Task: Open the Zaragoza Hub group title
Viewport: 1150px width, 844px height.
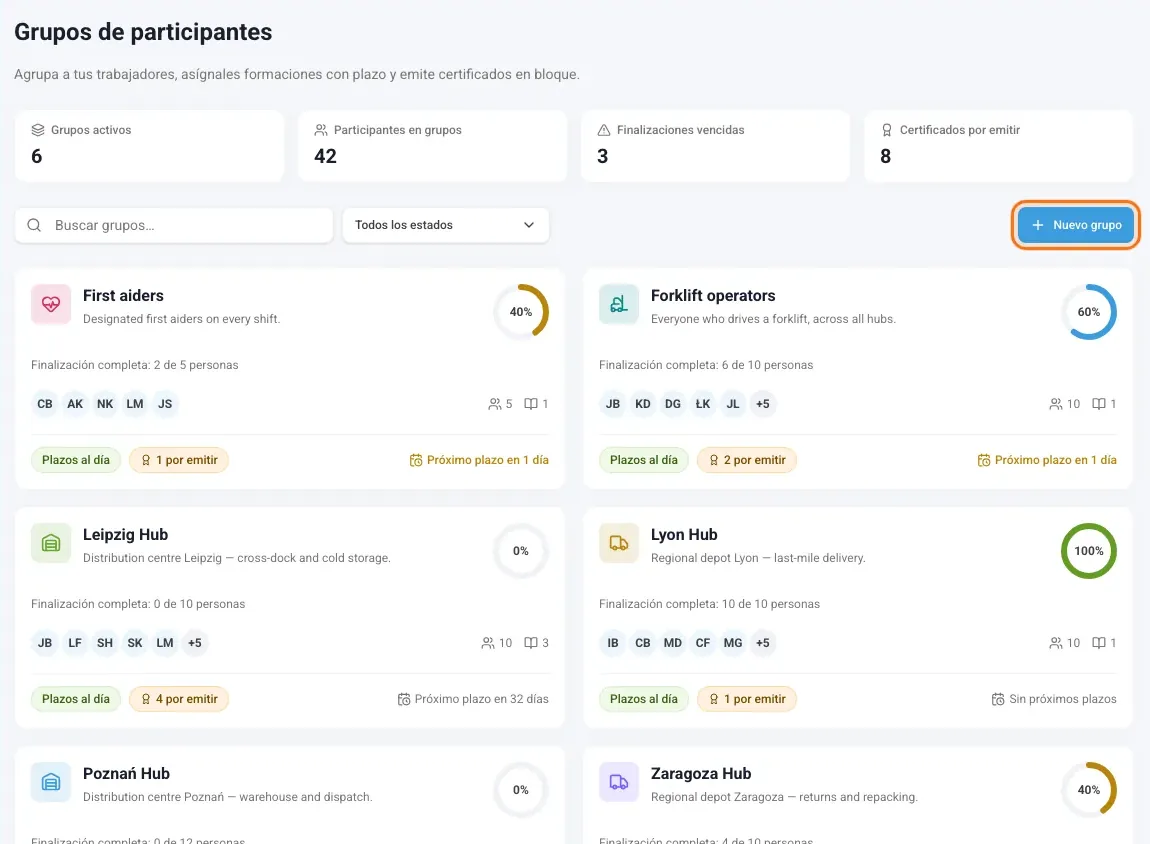Action: tap(701, 774)
